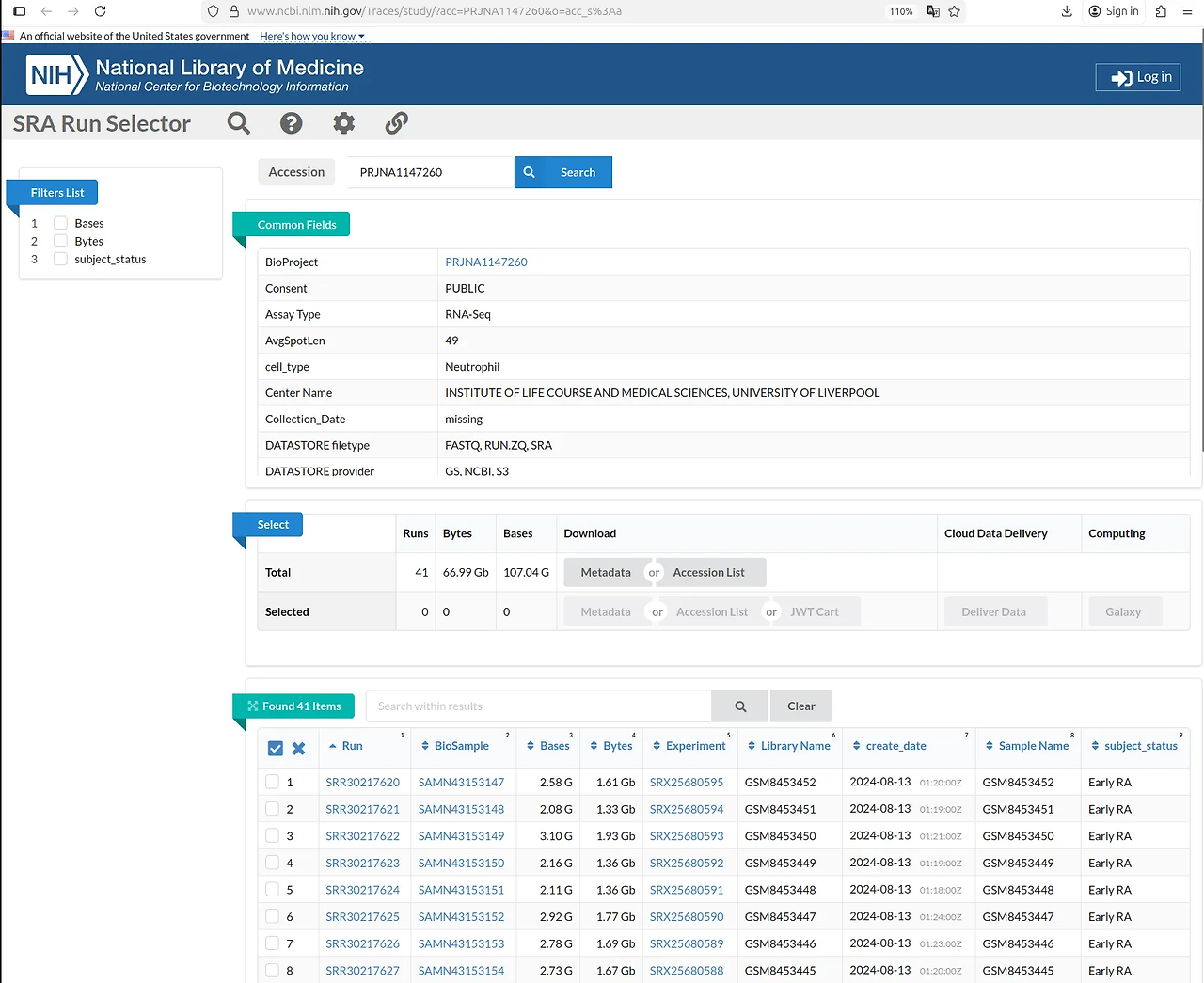Select the row checkbox for SRR30217622

click(x=272, y=835)
